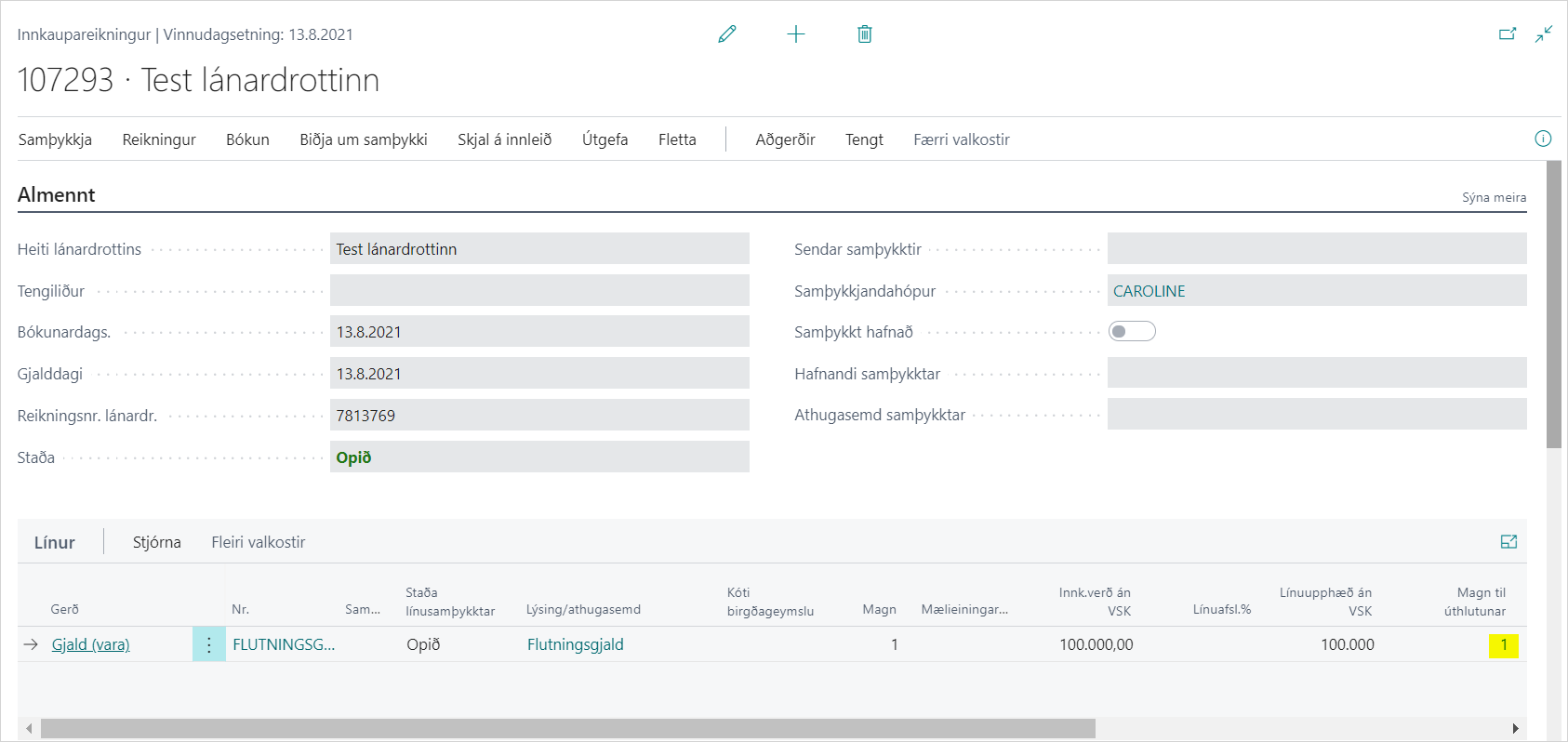Select the Stjórna tab in Línur
The image size is (1568, 742).
pyautogui.click(x=156, y=542)
